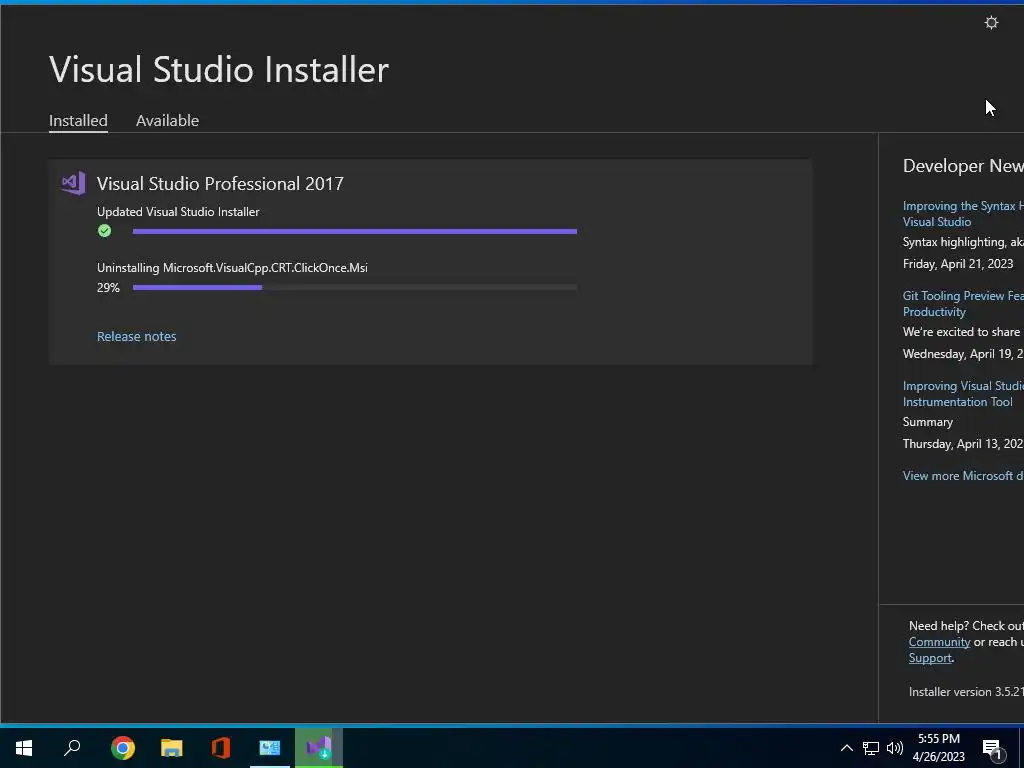Open Git Tooling Preview Features news link
The height and width of the screenshot is (768, 1024).
963,304
